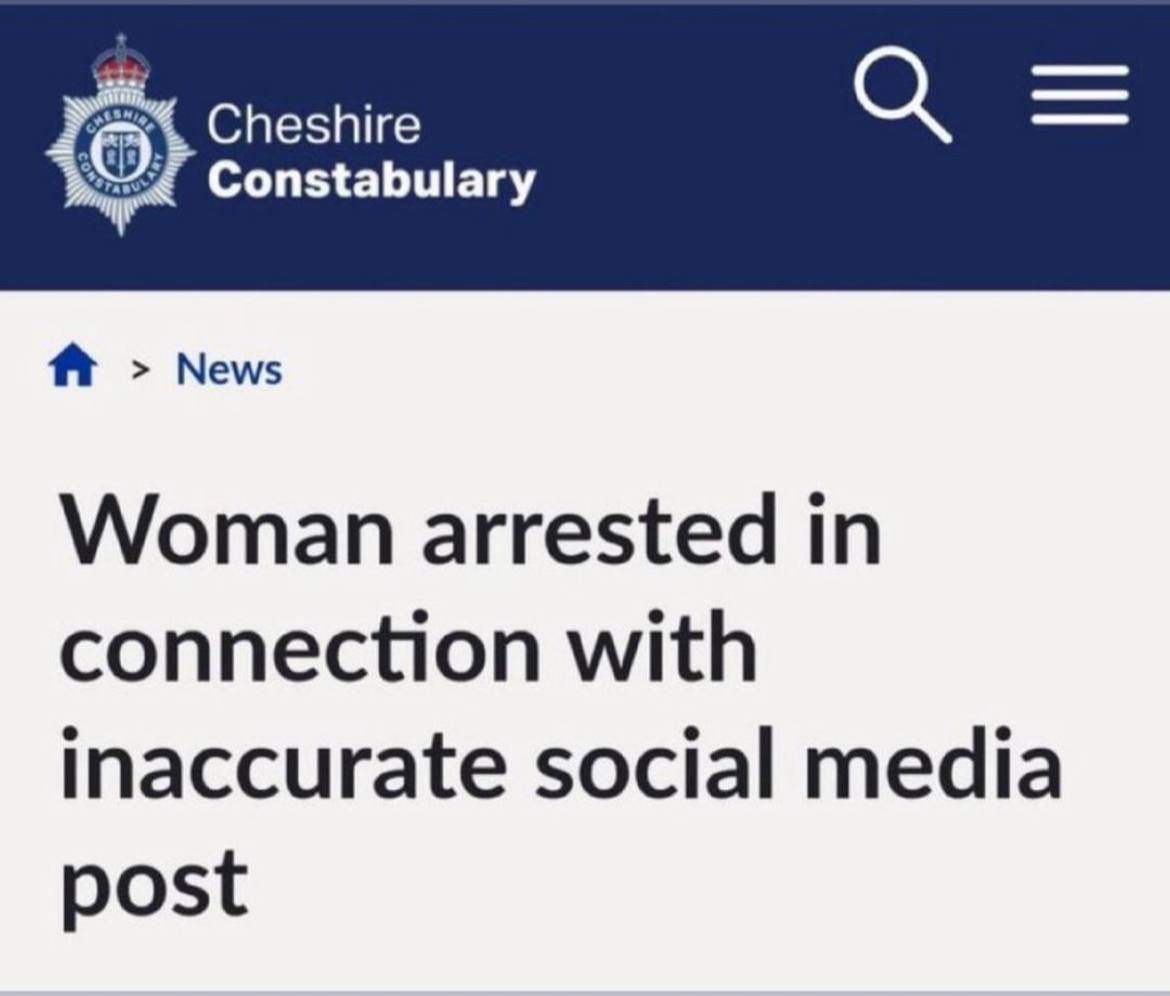Click the shield in the crest's center
This screenshot has width=1170, height=996.
[x=120, y=155]
